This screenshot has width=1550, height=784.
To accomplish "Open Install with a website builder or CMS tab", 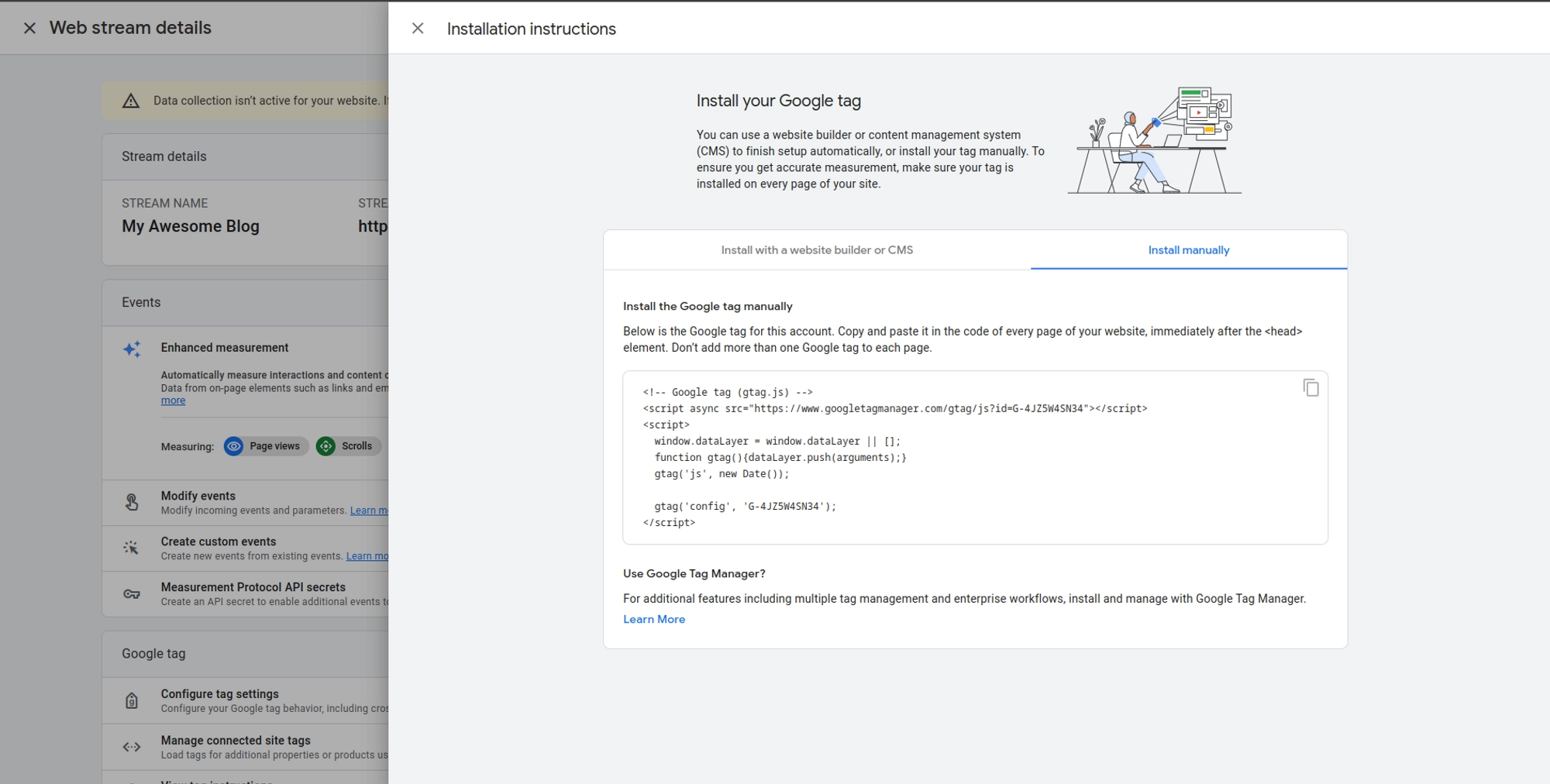I will coord(817,250).
